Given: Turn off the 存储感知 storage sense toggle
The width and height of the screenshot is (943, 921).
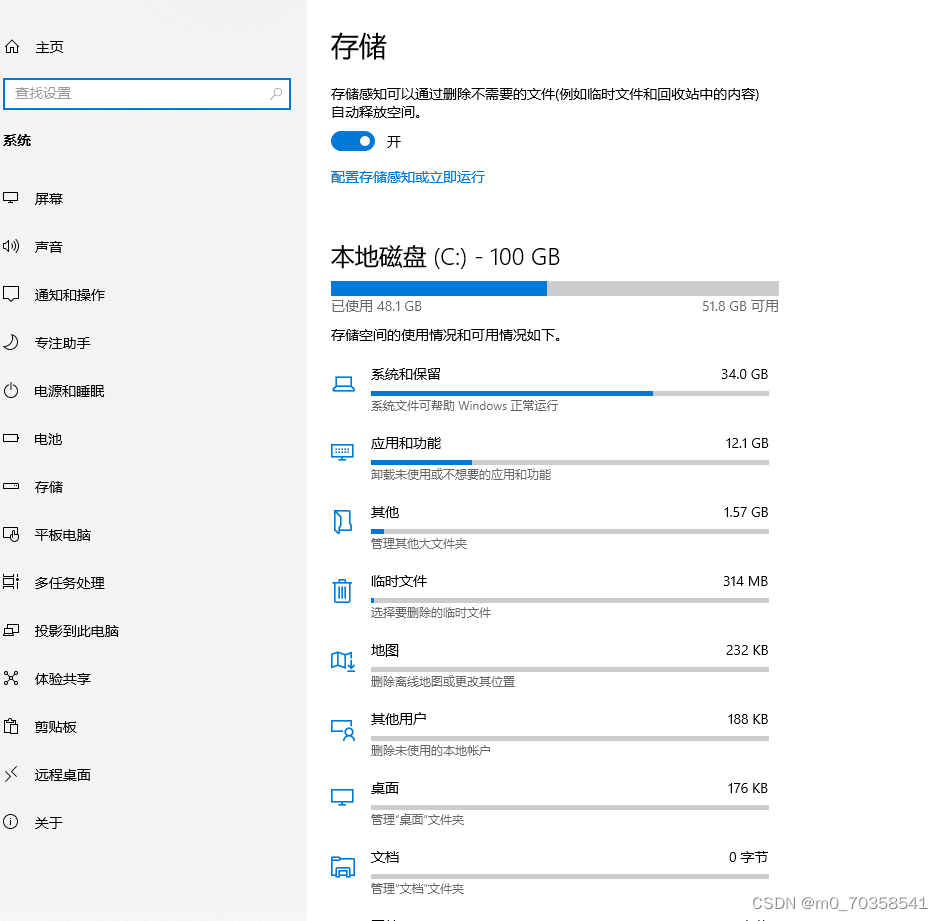Looking at the screenshot, I should pyautogui.click(x=352, y=141).
